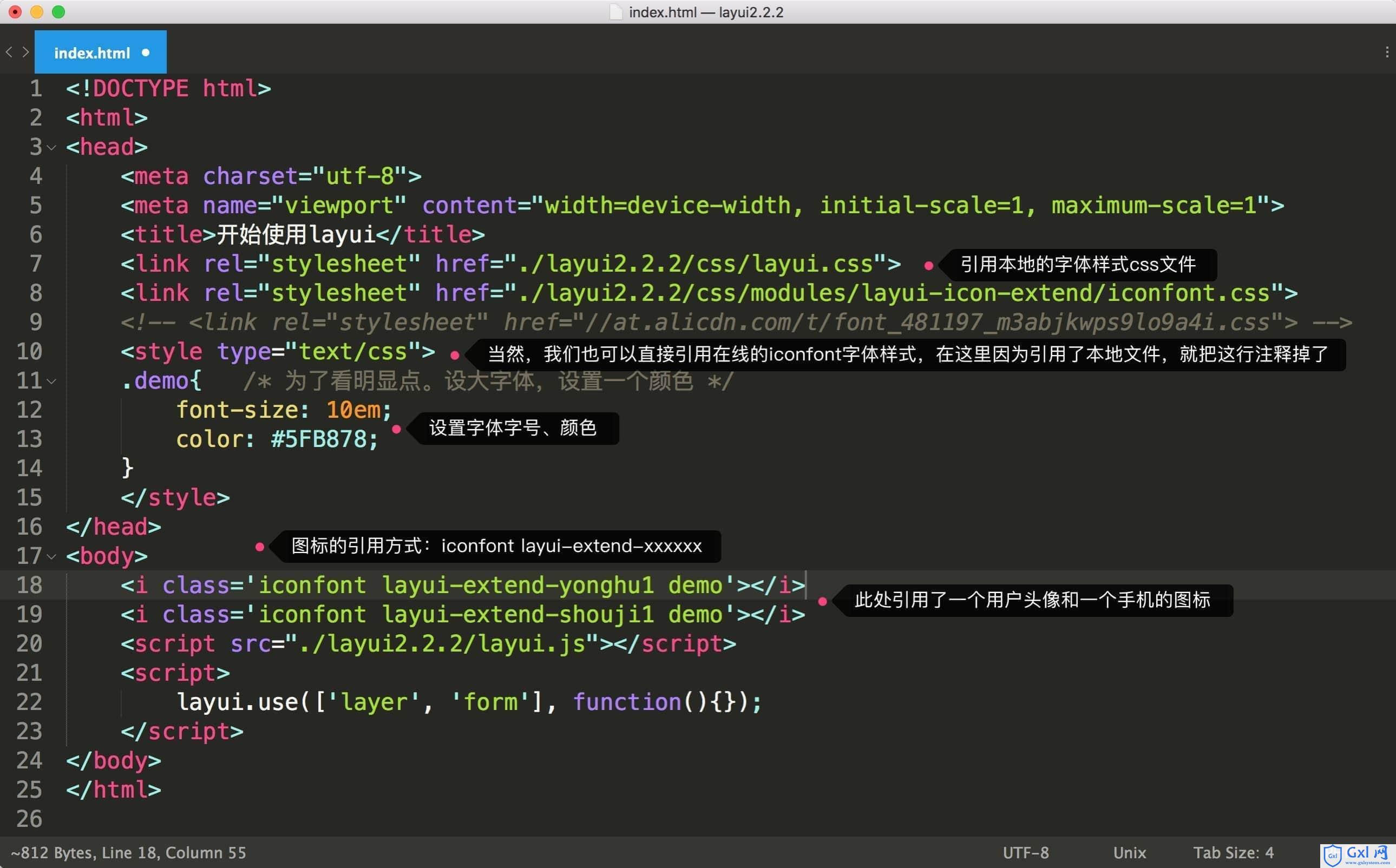This screenshot has height=868, width=1396.
Task: Click the layui-extend-yonghu1 class on line 18
Action: click(518, 586)
